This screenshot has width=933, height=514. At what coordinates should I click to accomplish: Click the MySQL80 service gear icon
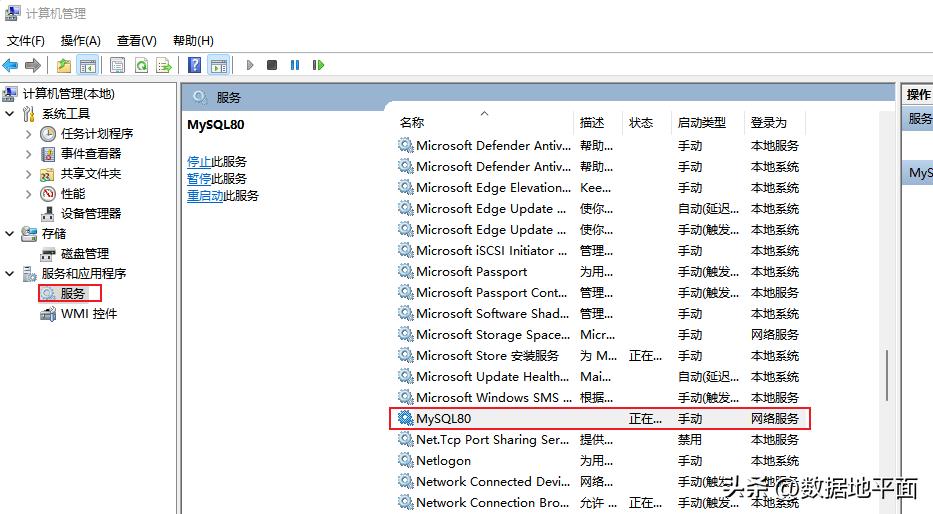406,418
